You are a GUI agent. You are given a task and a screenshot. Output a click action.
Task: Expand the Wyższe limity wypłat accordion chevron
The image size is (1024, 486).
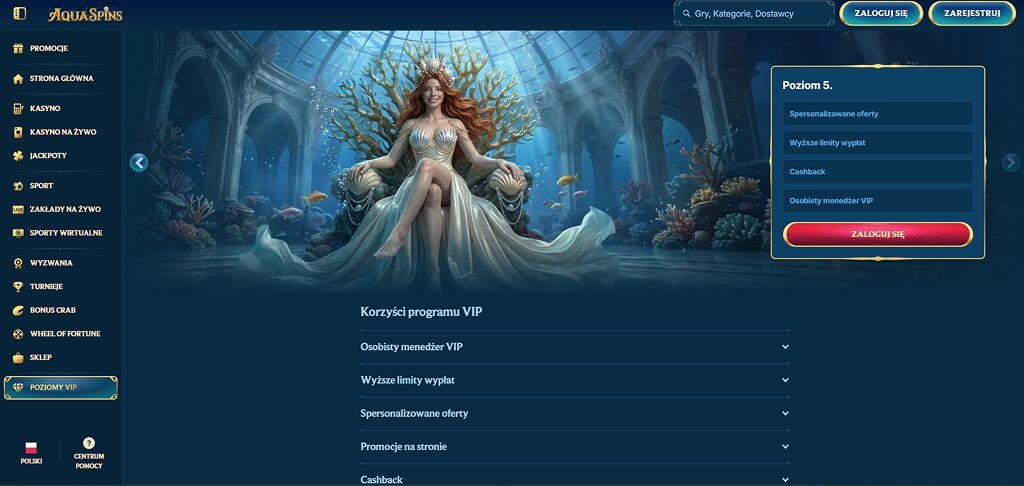(785, 380)
